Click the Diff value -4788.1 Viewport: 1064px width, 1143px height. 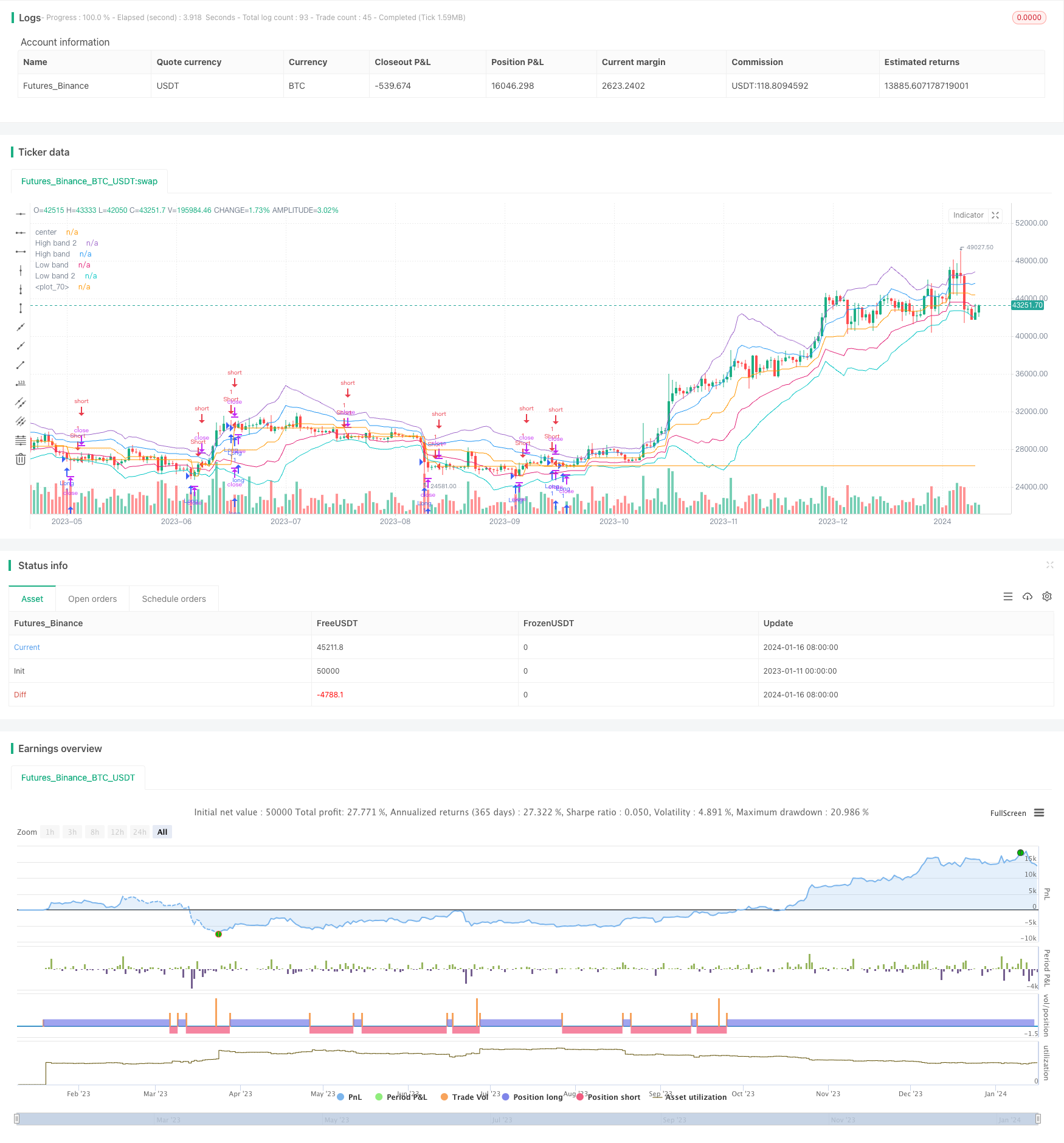330,695
